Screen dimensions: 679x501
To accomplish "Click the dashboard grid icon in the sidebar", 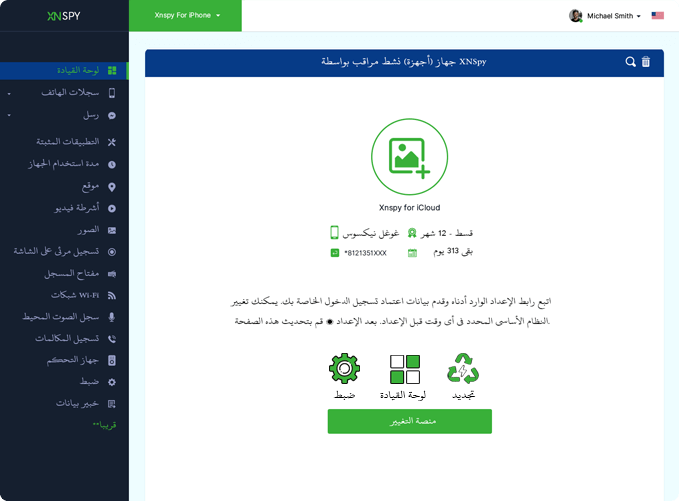I will coord(112,71).
